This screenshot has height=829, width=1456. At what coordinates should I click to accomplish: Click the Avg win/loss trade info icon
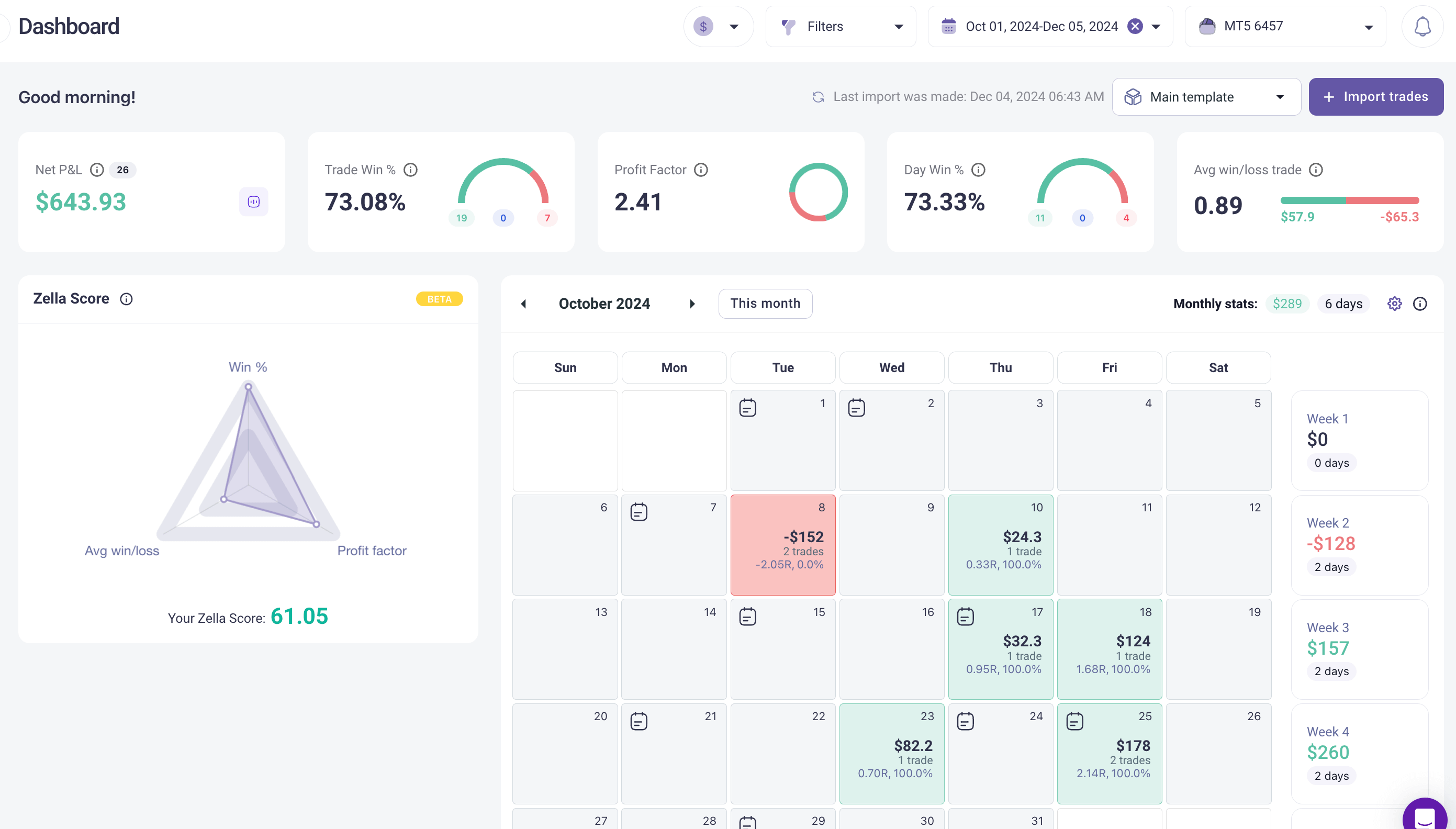pos(1315,170)
